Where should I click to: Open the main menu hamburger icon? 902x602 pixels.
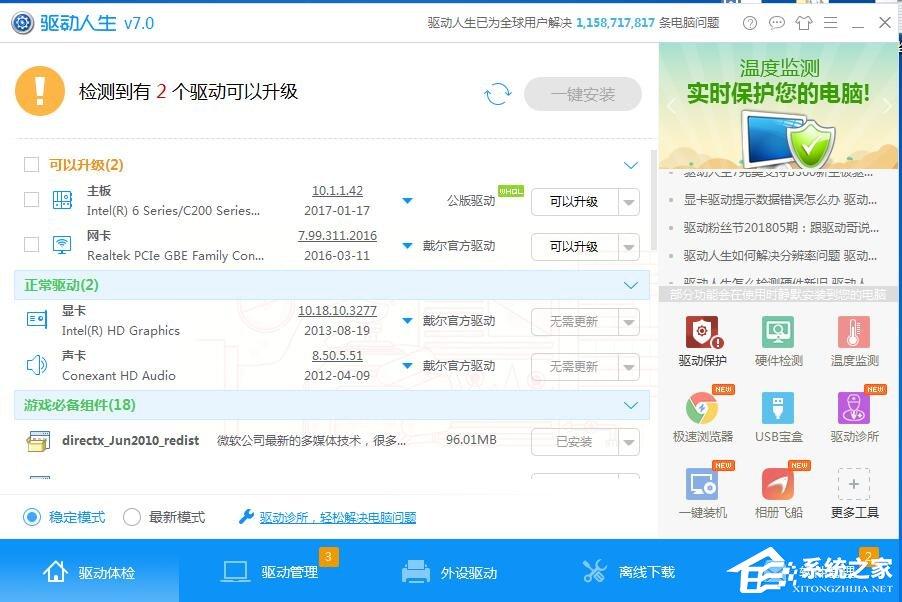click(x=831, y=22)
